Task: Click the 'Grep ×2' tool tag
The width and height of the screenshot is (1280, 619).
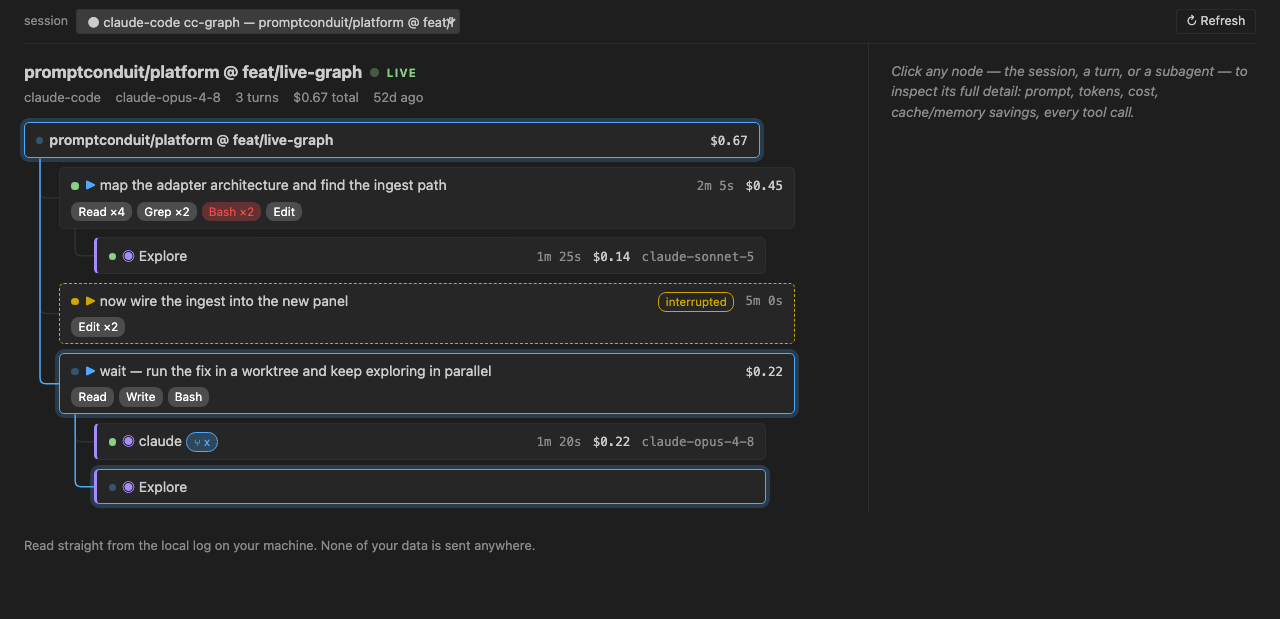Action: pyautogui.click(x=167, y=212)
